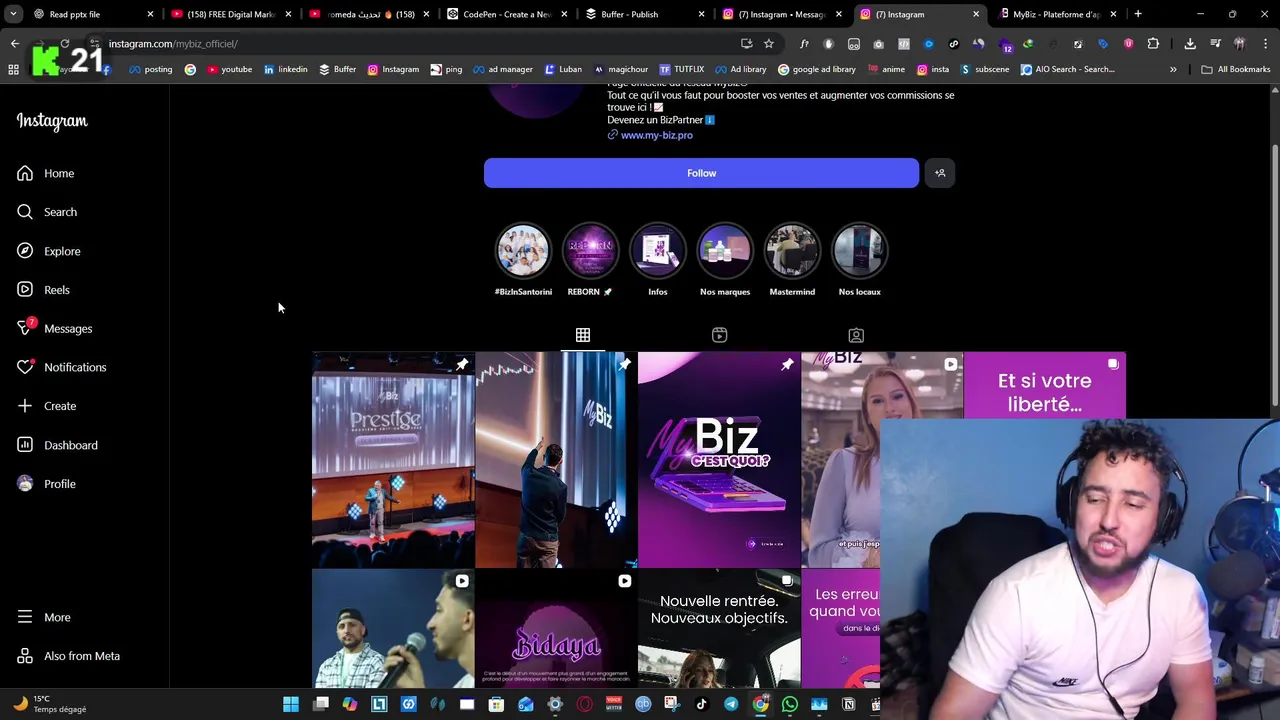The image size is (1280, 720).
Task: Open the ad manager bookmark
Action: 503,69
